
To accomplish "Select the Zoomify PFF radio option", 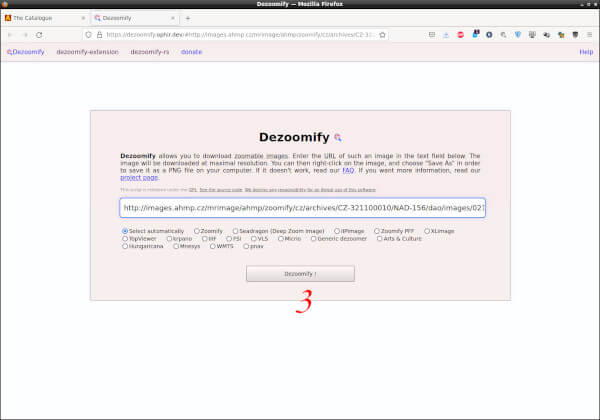I will pyautogui.click(x=377, y=231).
